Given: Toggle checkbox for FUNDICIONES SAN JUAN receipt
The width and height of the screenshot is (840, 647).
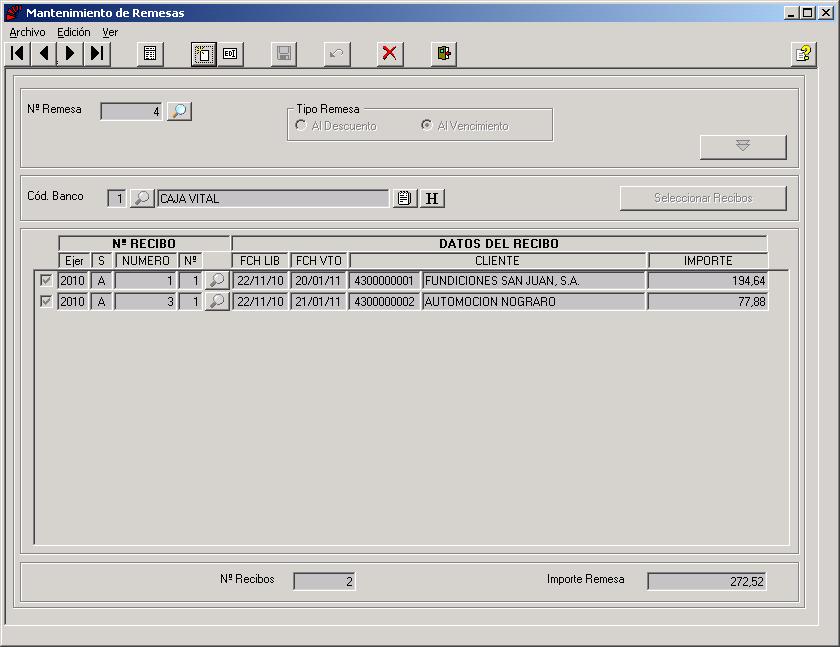Looking at the screenshot, I should [x=46, y=280].
